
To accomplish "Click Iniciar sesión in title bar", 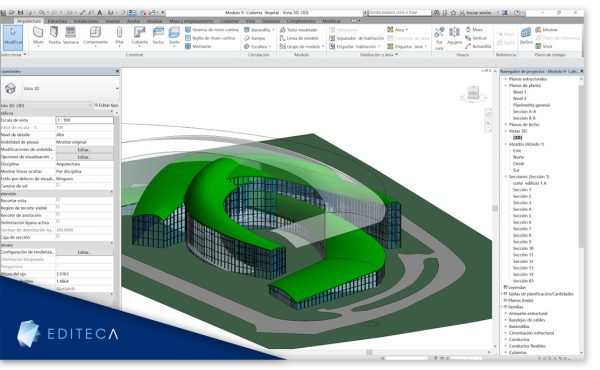I will 478,13.
